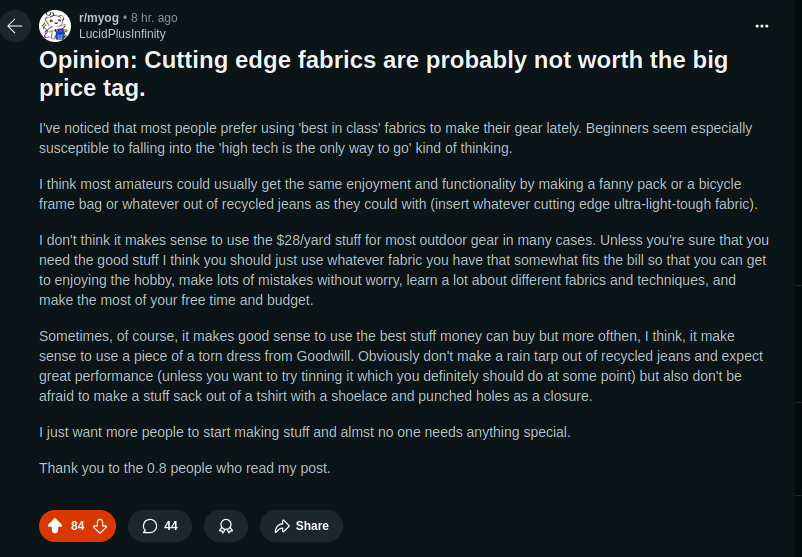Give an award to this post

tap(226, 526)
